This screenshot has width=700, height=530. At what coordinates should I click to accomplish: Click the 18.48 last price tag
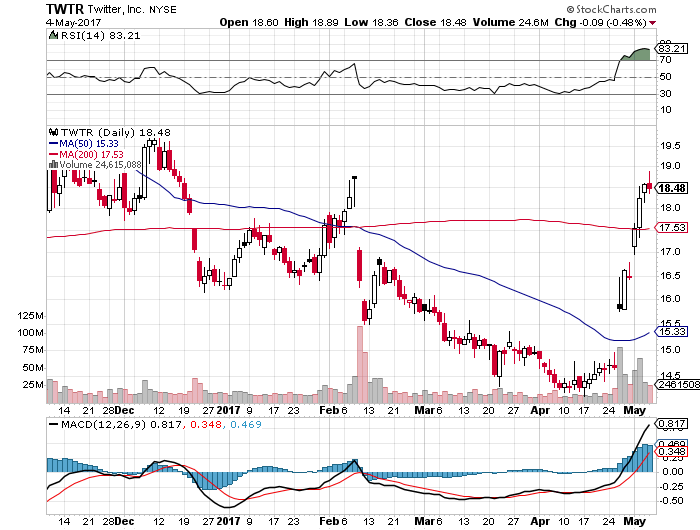tap(672, 188)
